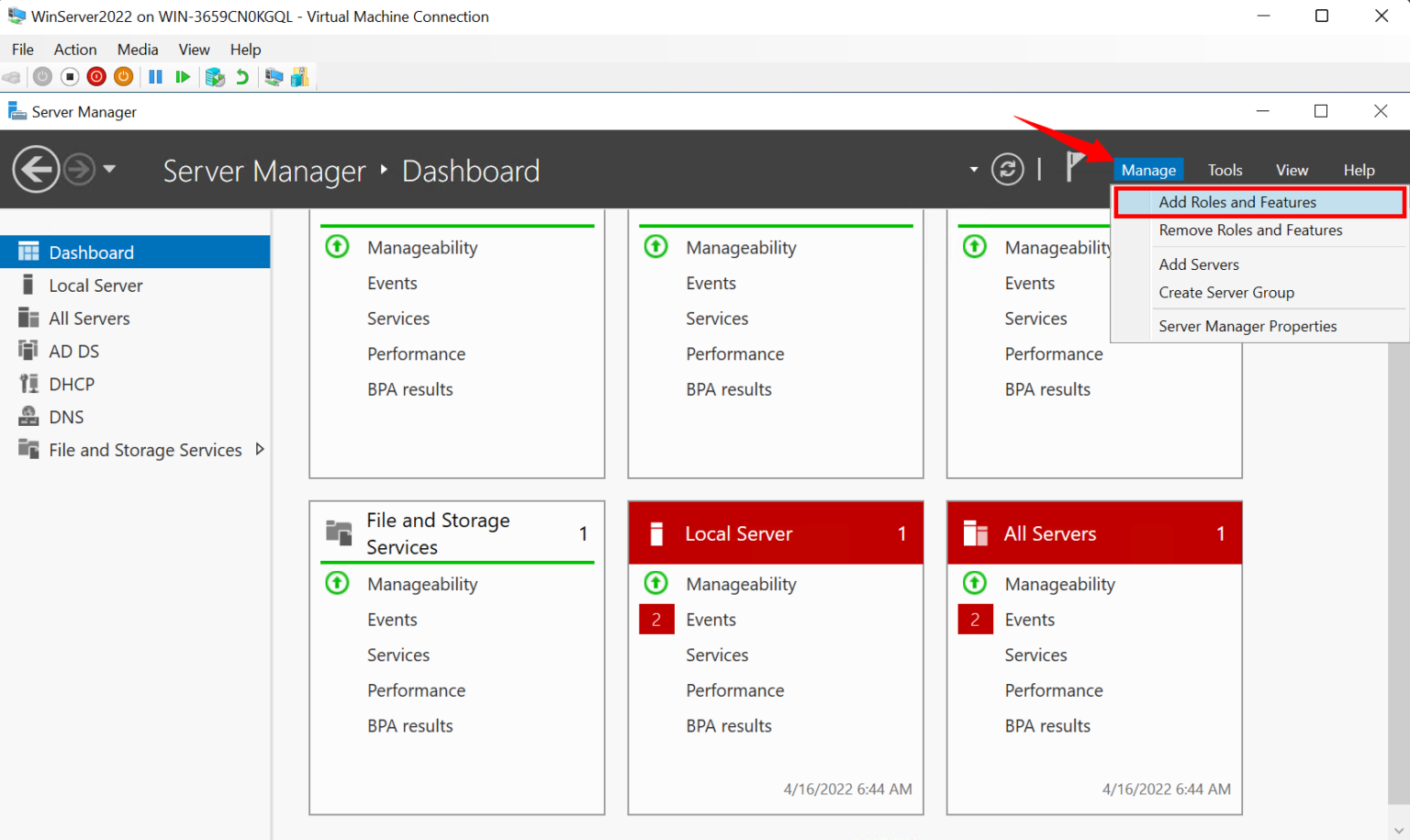
Task: Select Add Roles and Features
Action: click(1237, 202)
